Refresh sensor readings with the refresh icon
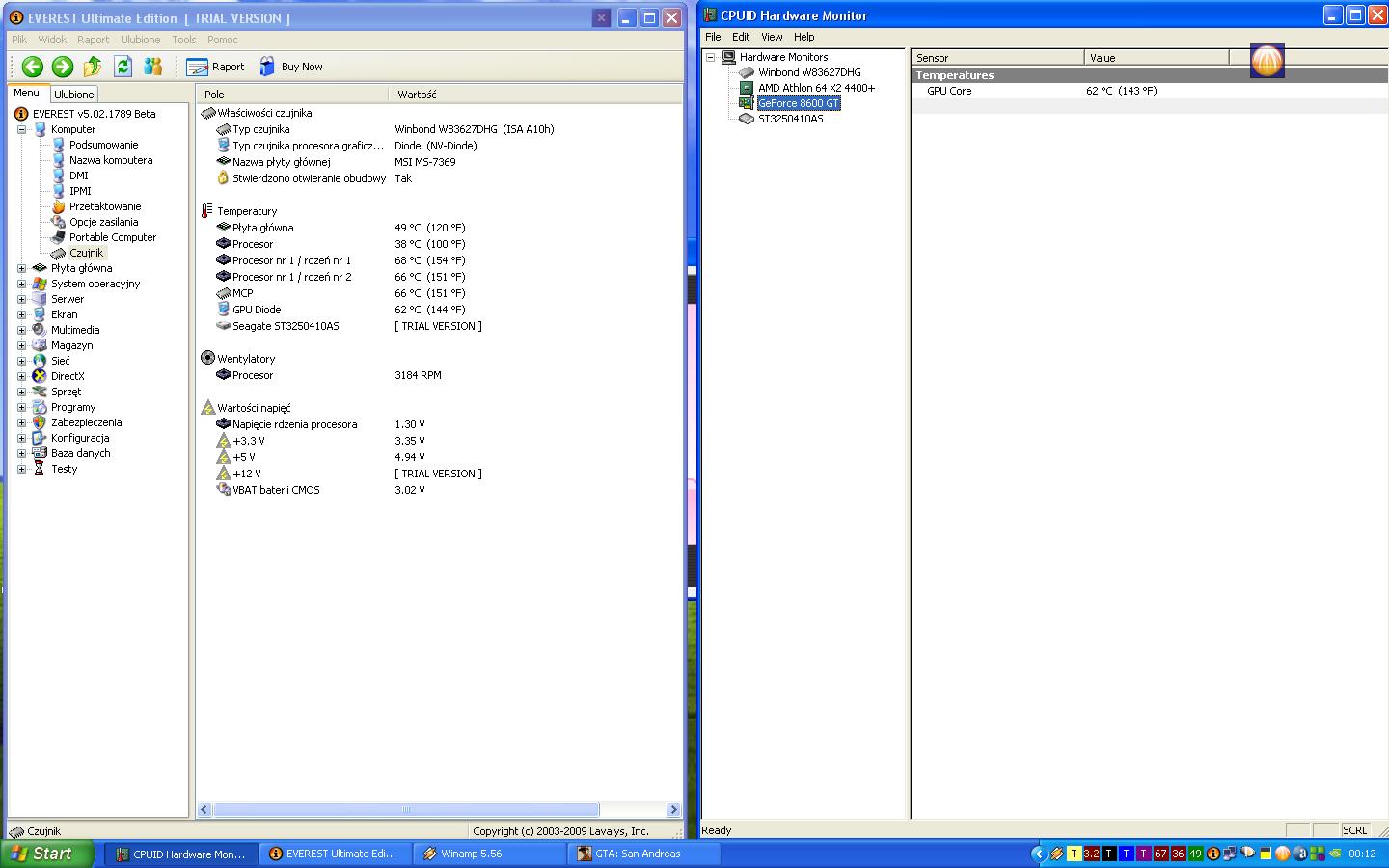 point(123,67)
